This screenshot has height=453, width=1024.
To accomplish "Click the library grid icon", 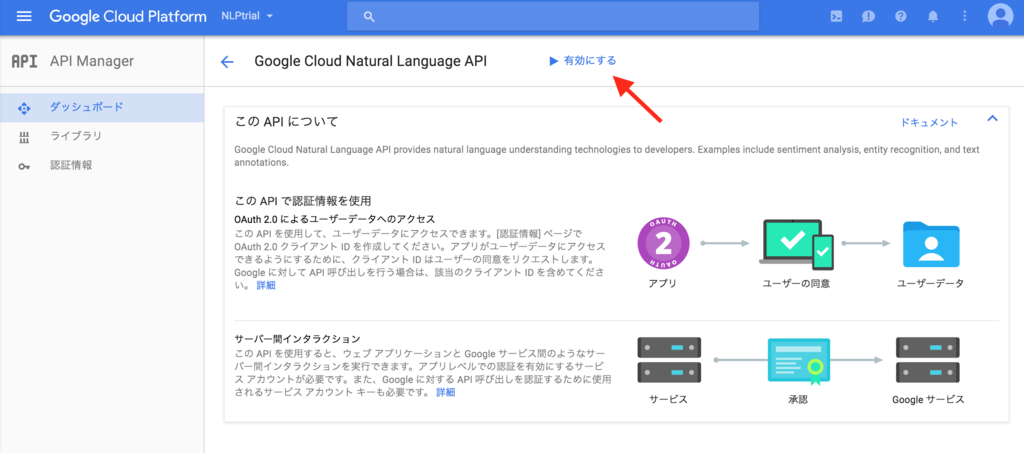I will point(24,137).
